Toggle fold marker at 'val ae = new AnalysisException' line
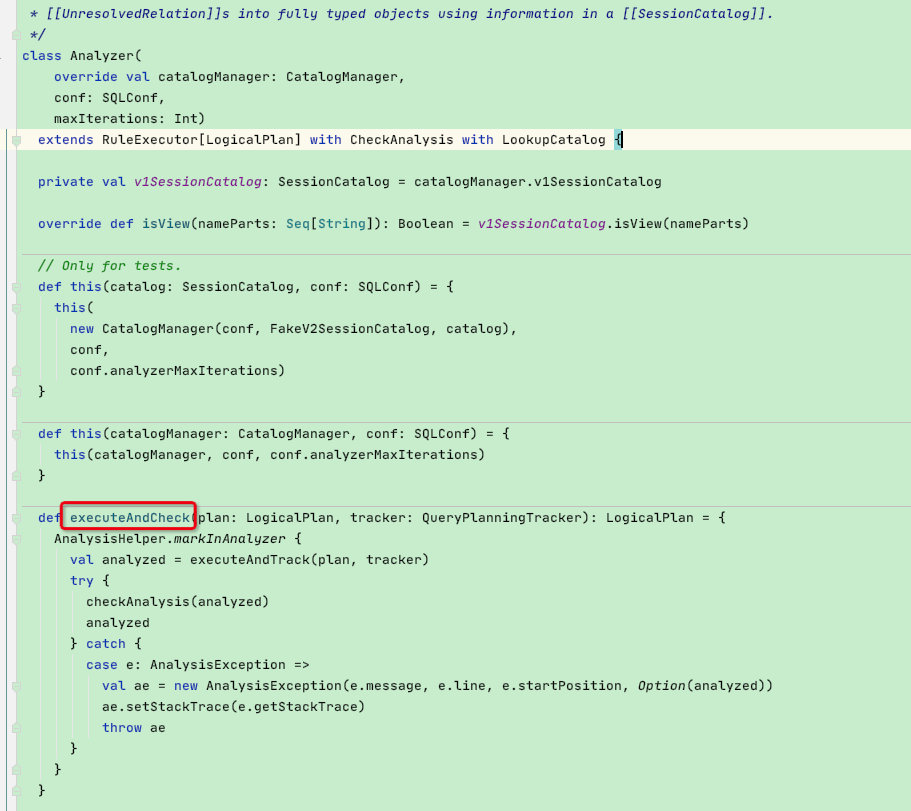 tap(16, 686)
